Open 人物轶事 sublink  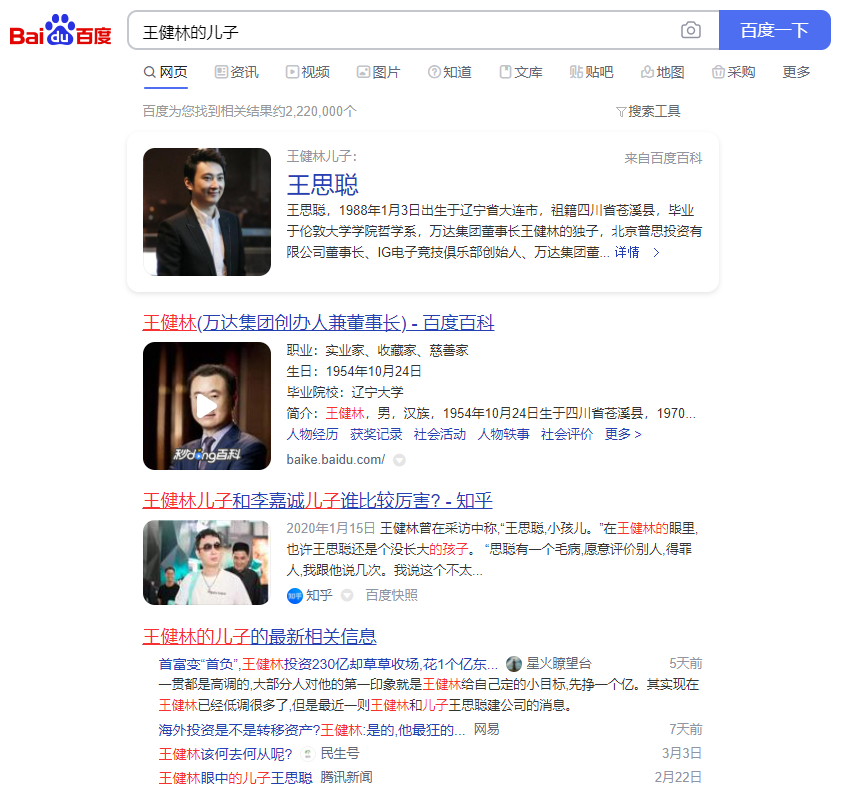[503, 434]
